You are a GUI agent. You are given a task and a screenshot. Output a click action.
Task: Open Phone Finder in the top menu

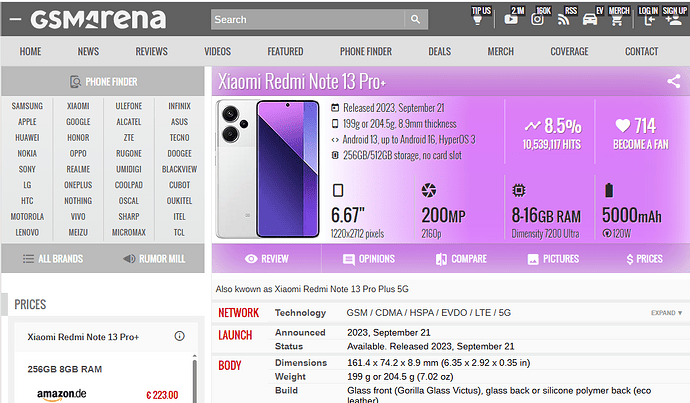[x=366, y=51]
